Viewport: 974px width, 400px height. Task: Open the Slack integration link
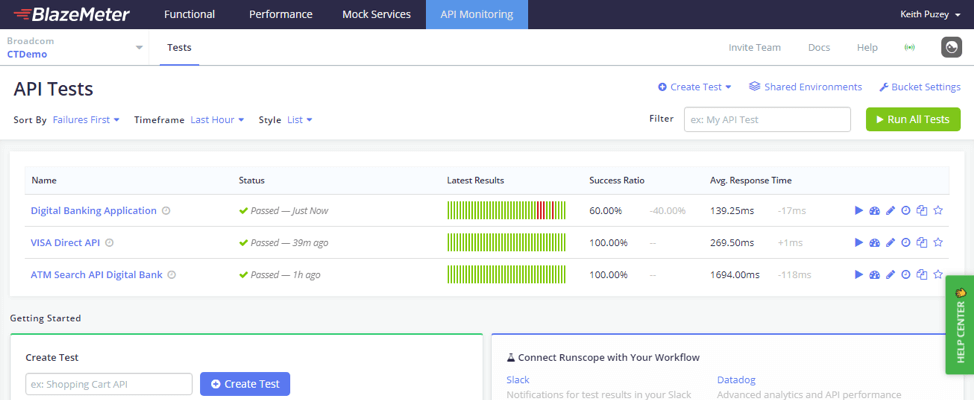point(517,380)
